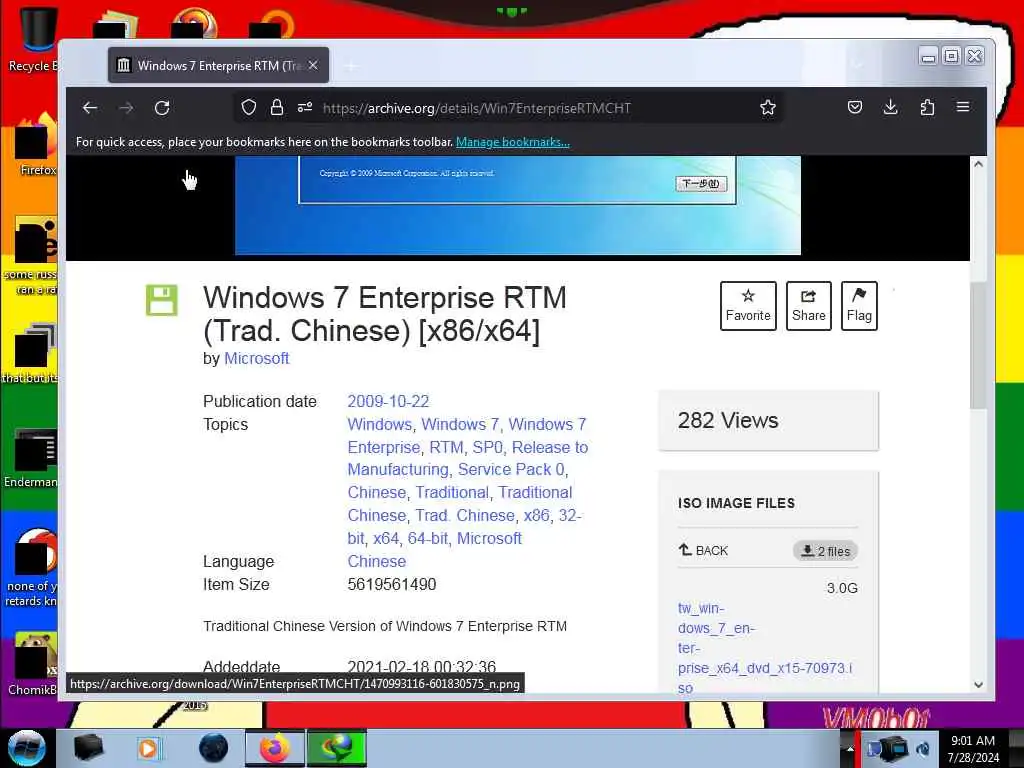This screenshot has width=1024, height=768.
Task: Click the taskbar clock showing 9:01 AM
Action: pos(973,749)
